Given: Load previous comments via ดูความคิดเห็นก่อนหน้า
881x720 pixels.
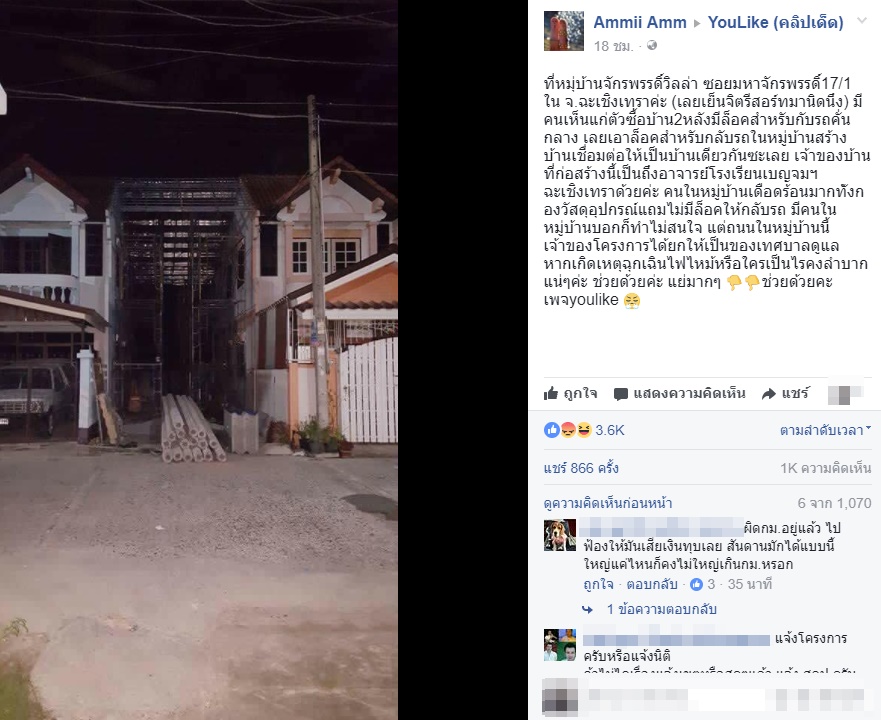Looking at the screenshot, I should pyautogui.click(x=608, y=503).
